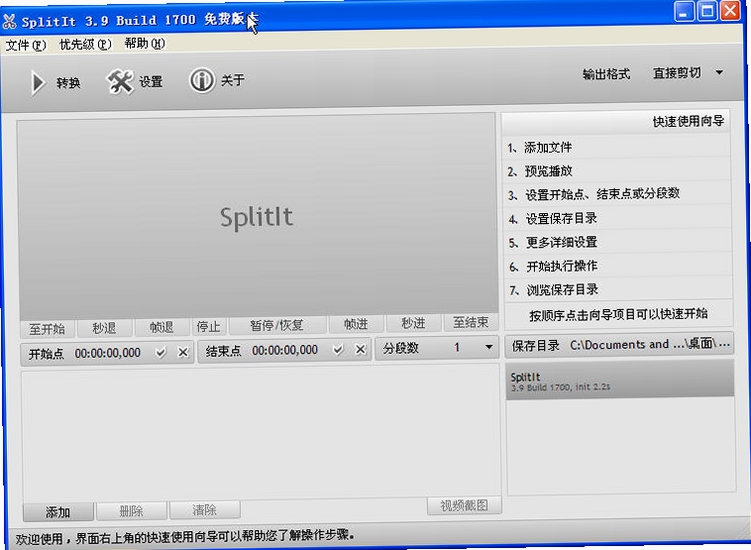Click the 转换 play arrow icon
Image resolution: width=751 pixels, height=550 pixels.
coord(37,83)
